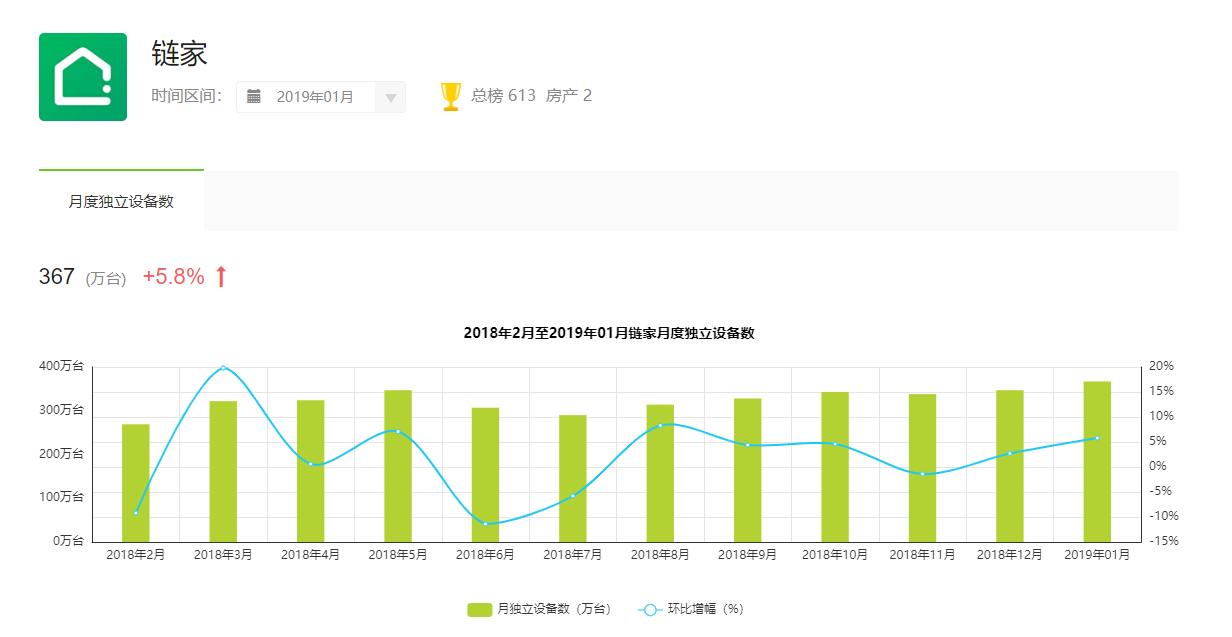The height and width of the screenshot is (637, 1232).
Task: Click the 2018年8月 x-axis label
Action: 660,555
